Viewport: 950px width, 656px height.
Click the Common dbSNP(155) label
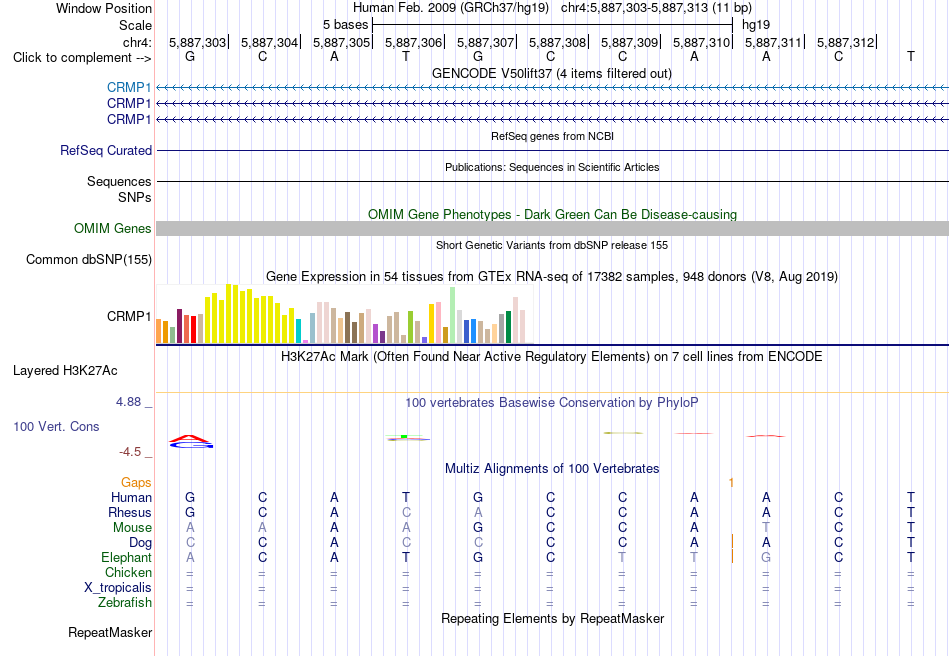(x=89, y=259)
